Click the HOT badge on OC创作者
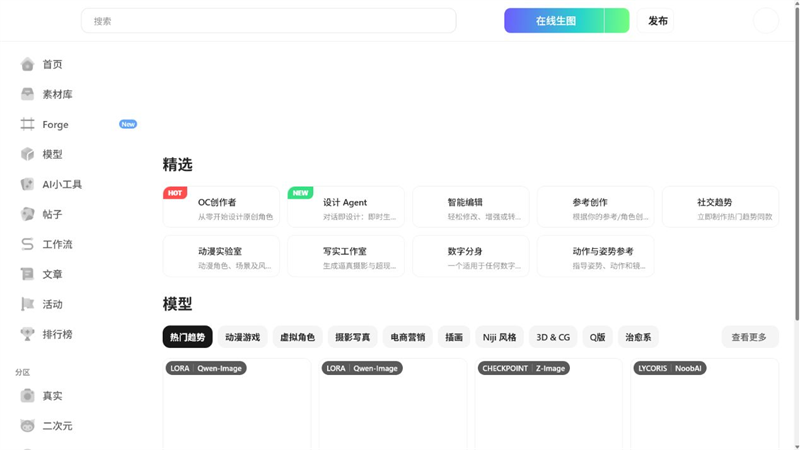Image resolution: width=800 pixels, height=450 pixels. [x=175, y=193]
